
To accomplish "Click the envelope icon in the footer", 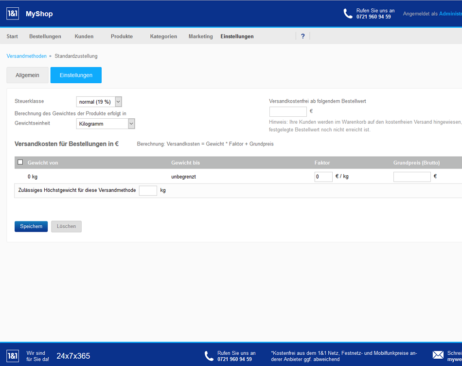I will [438, 355].
